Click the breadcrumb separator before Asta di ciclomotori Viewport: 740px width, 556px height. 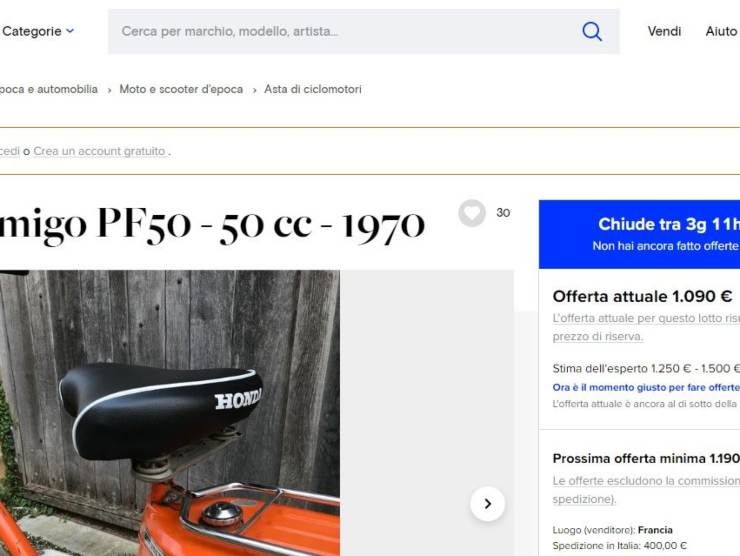pos(254,90)
